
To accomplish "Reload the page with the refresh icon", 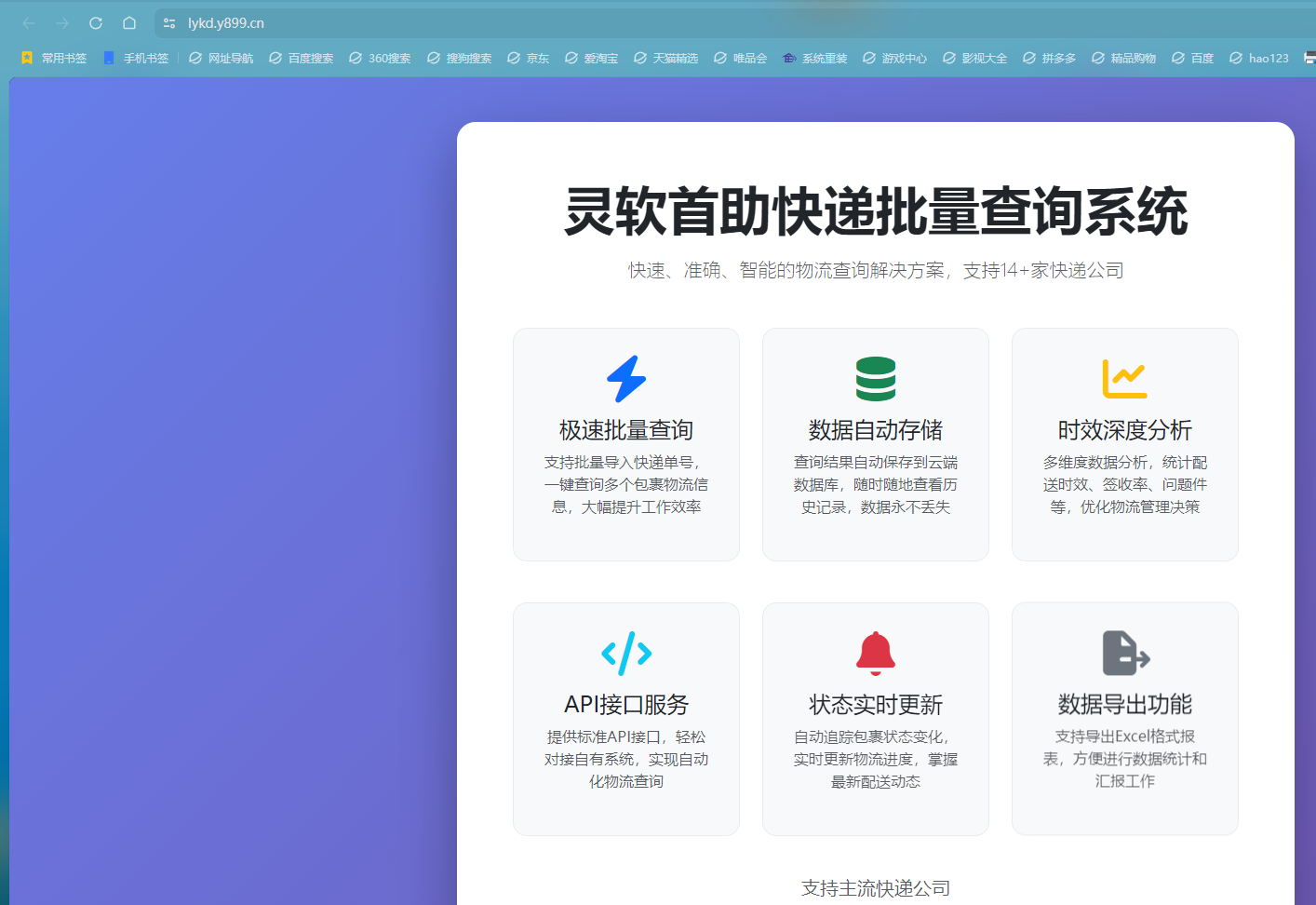I will pos(96,23).
